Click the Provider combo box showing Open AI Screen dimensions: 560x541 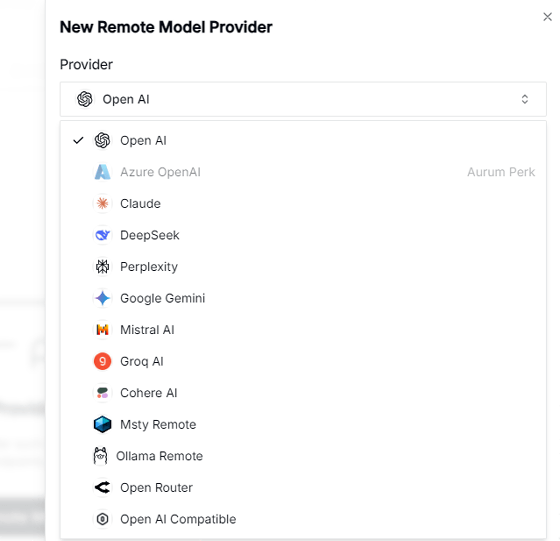pyautogui.click(x=303, y=99)
